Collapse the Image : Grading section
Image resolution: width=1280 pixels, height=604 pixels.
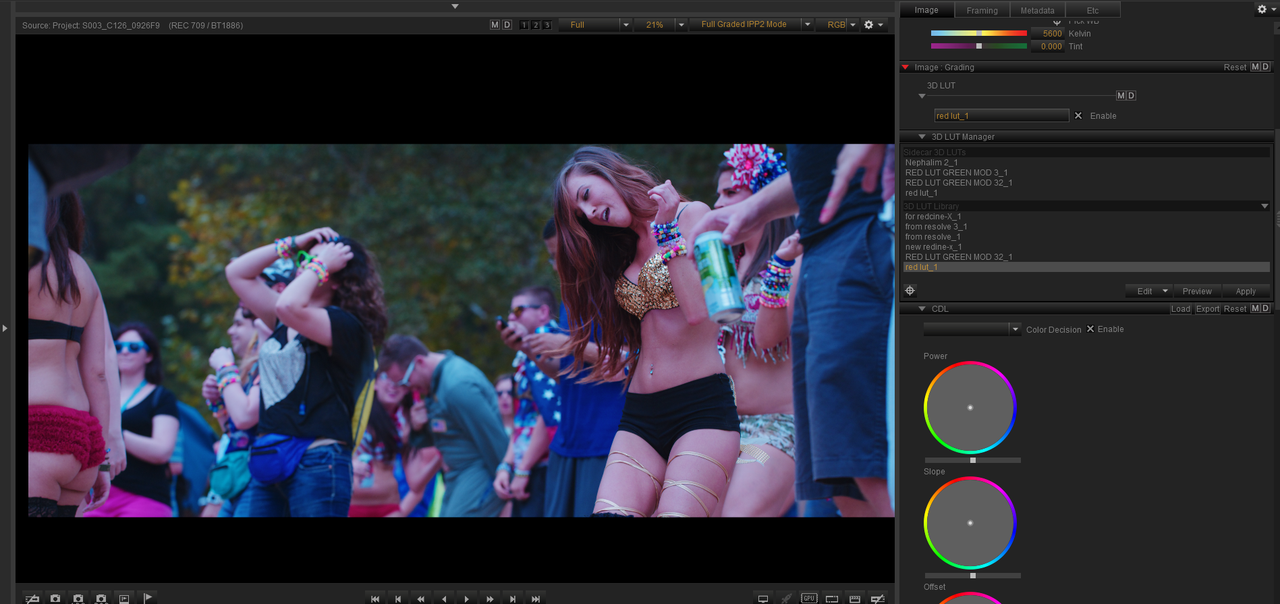click(x=905, y=67)
